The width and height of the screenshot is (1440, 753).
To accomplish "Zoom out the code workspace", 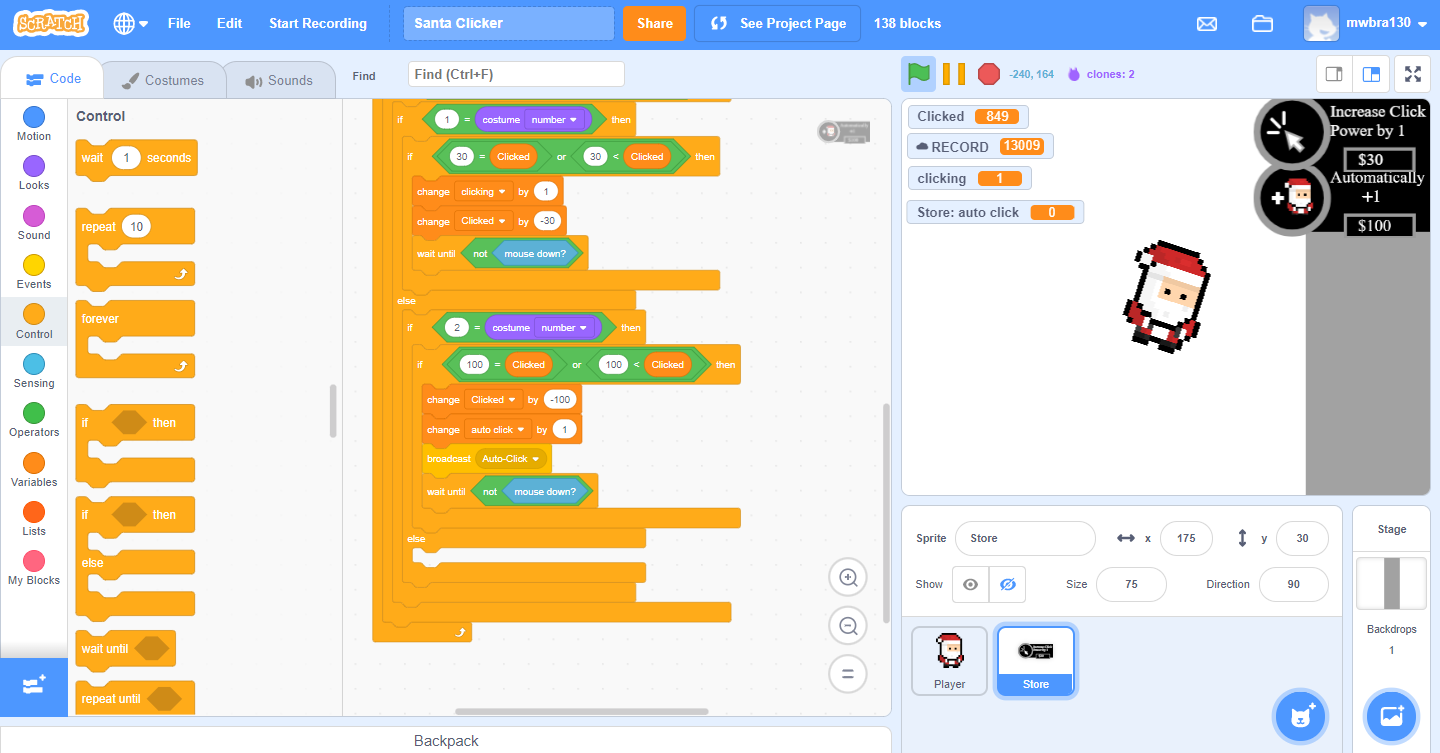I will 848,626.
